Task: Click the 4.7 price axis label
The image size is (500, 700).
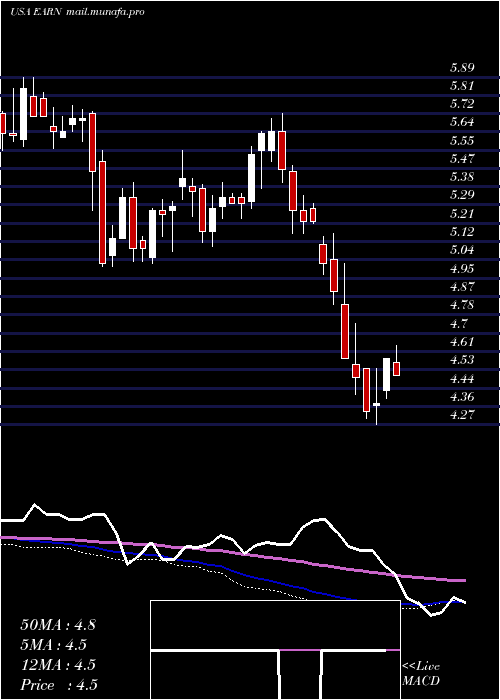Action: coord(458,324)
